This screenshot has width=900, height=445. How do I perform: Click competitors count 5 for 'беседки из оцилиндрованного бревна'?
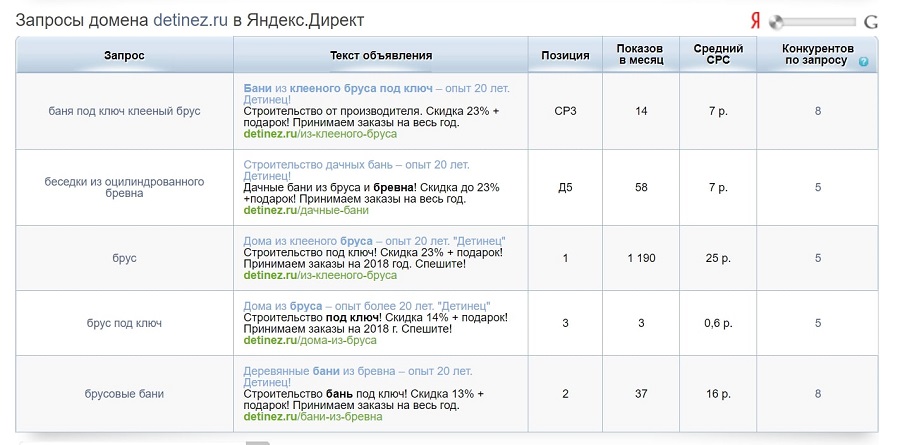click(818, 187)
